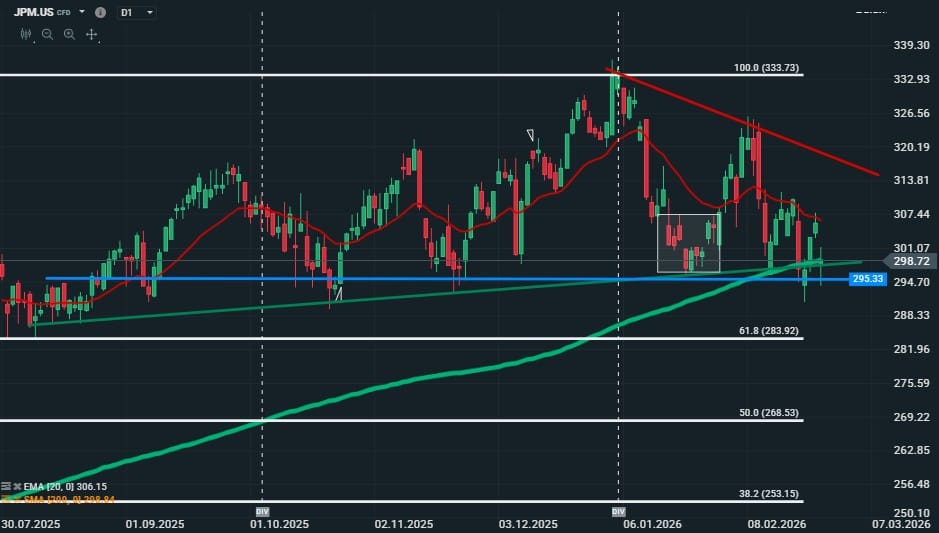Select the crosshair cursor tool
Image resolution: width=939 pixels, height=533 pixels.
(x=91, y=34)
